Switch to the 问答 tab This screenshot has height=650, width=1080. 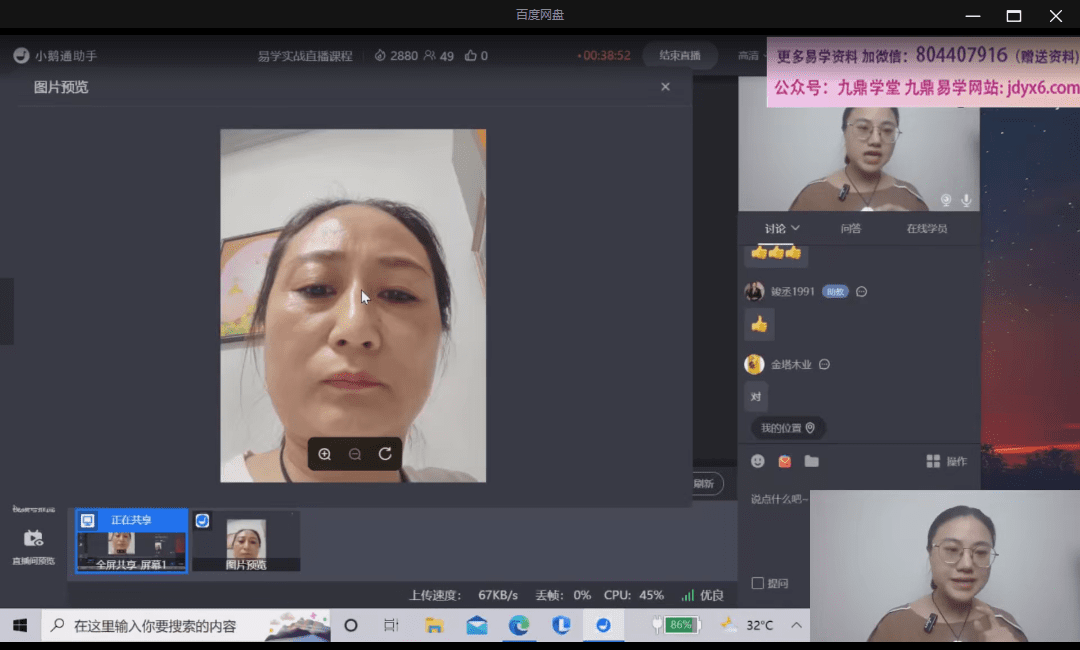[x=850, y=229]
